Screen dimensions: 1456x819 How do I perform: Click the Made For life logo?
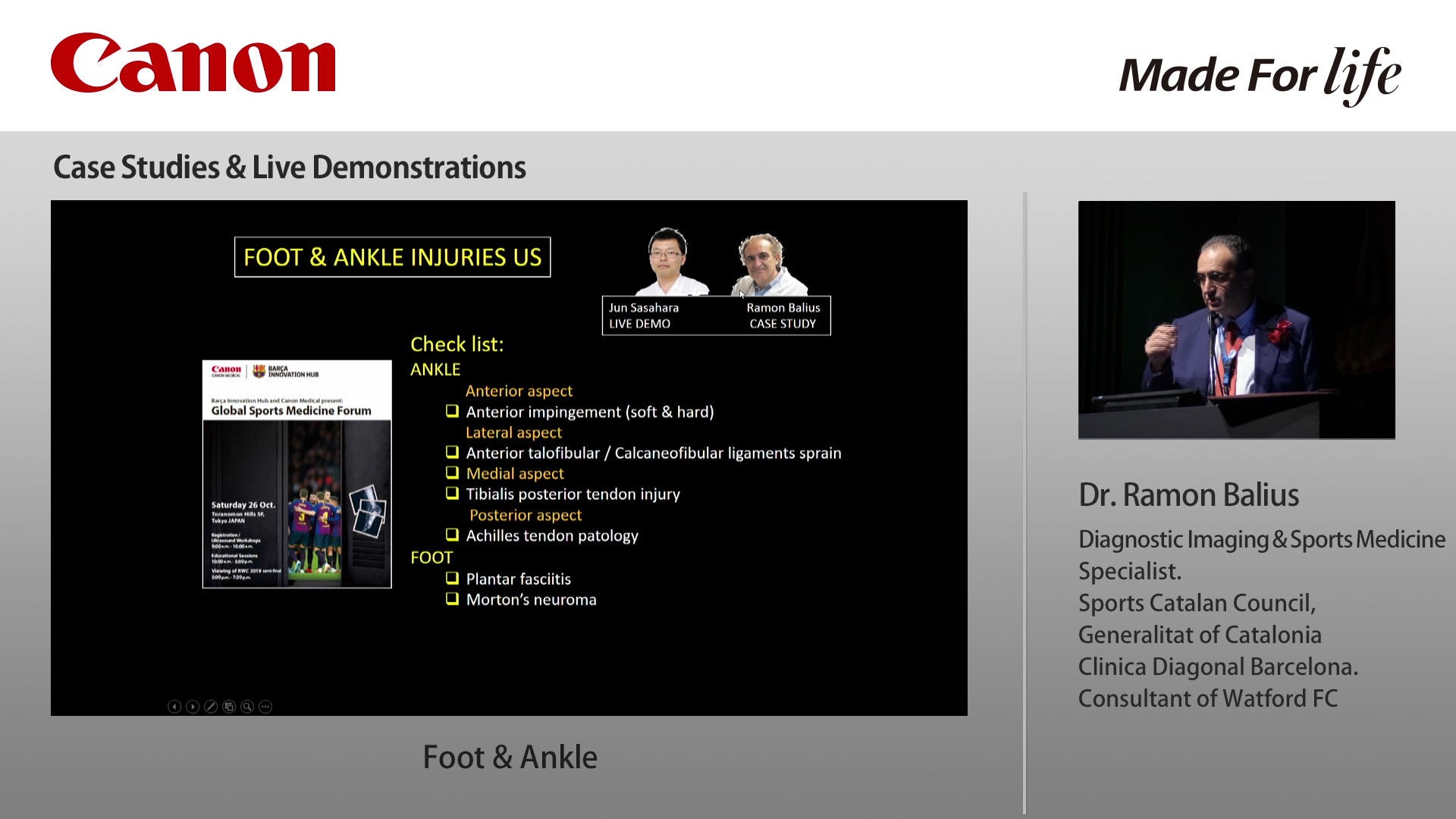pos(1260,75)
